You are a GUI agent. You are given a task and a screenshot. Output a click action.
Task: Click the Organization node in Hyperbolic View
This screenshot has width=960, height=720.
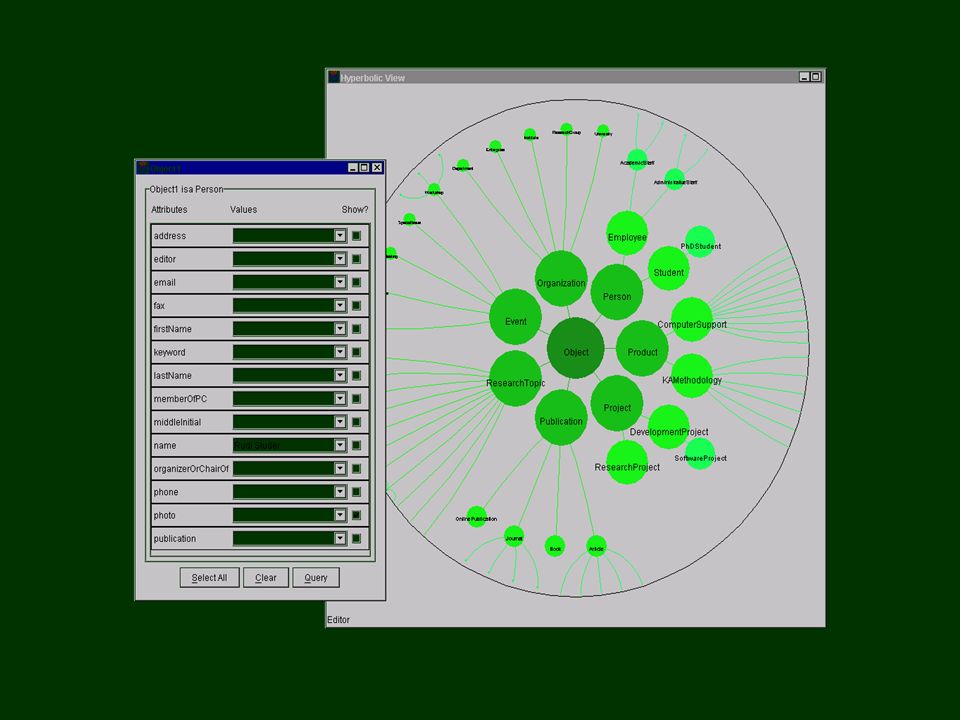pos(561,279)
